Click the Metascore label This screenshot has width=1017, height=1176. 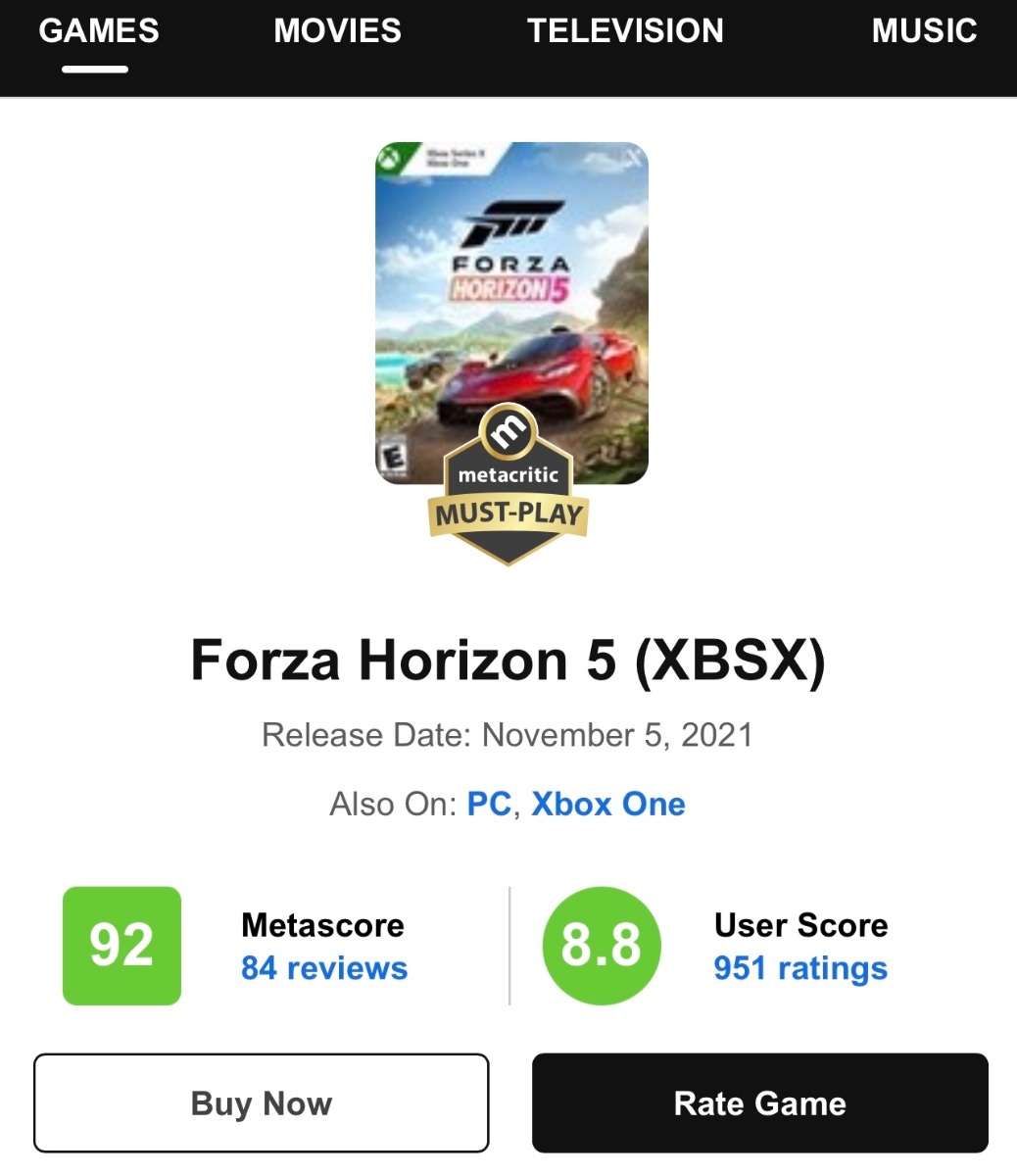(322, 925)
